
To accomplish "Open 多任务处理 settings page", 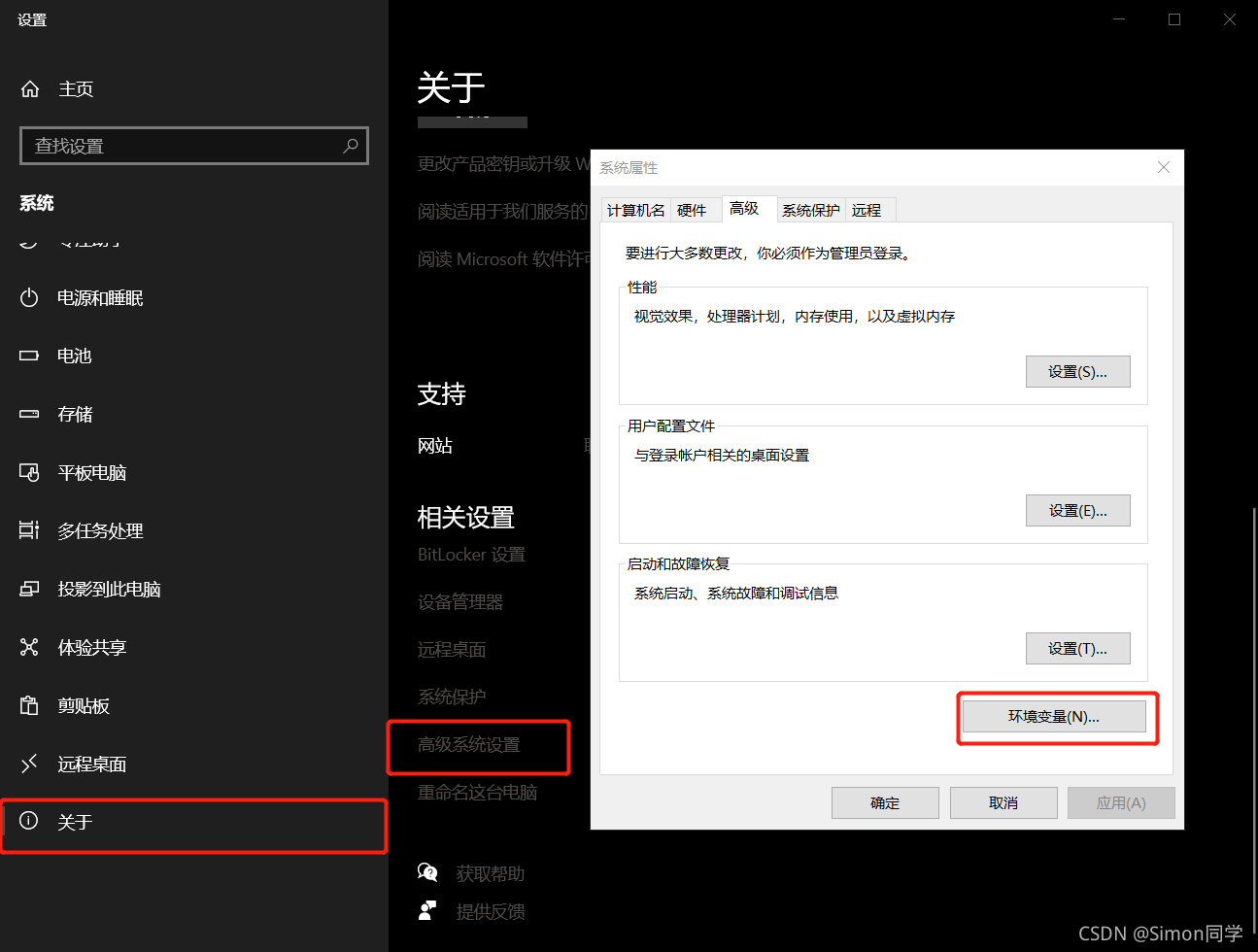I will pyautogui.click(x=194, y=531).
